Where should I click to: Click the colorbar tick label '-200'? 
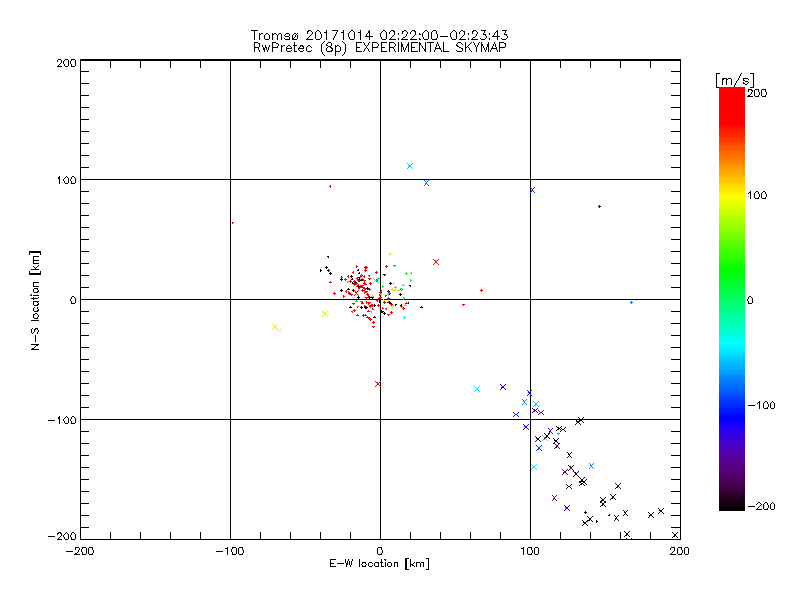(761, 506)
